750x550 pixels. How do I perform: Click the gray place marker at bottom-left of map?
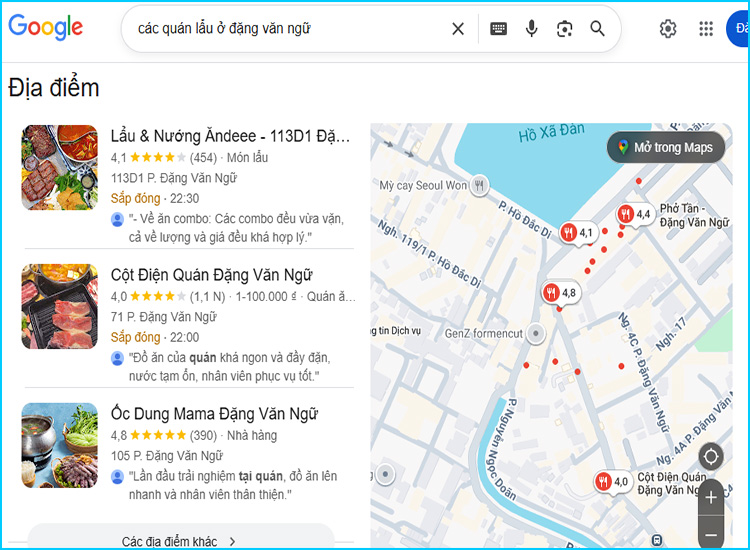(x=385, y=474)
